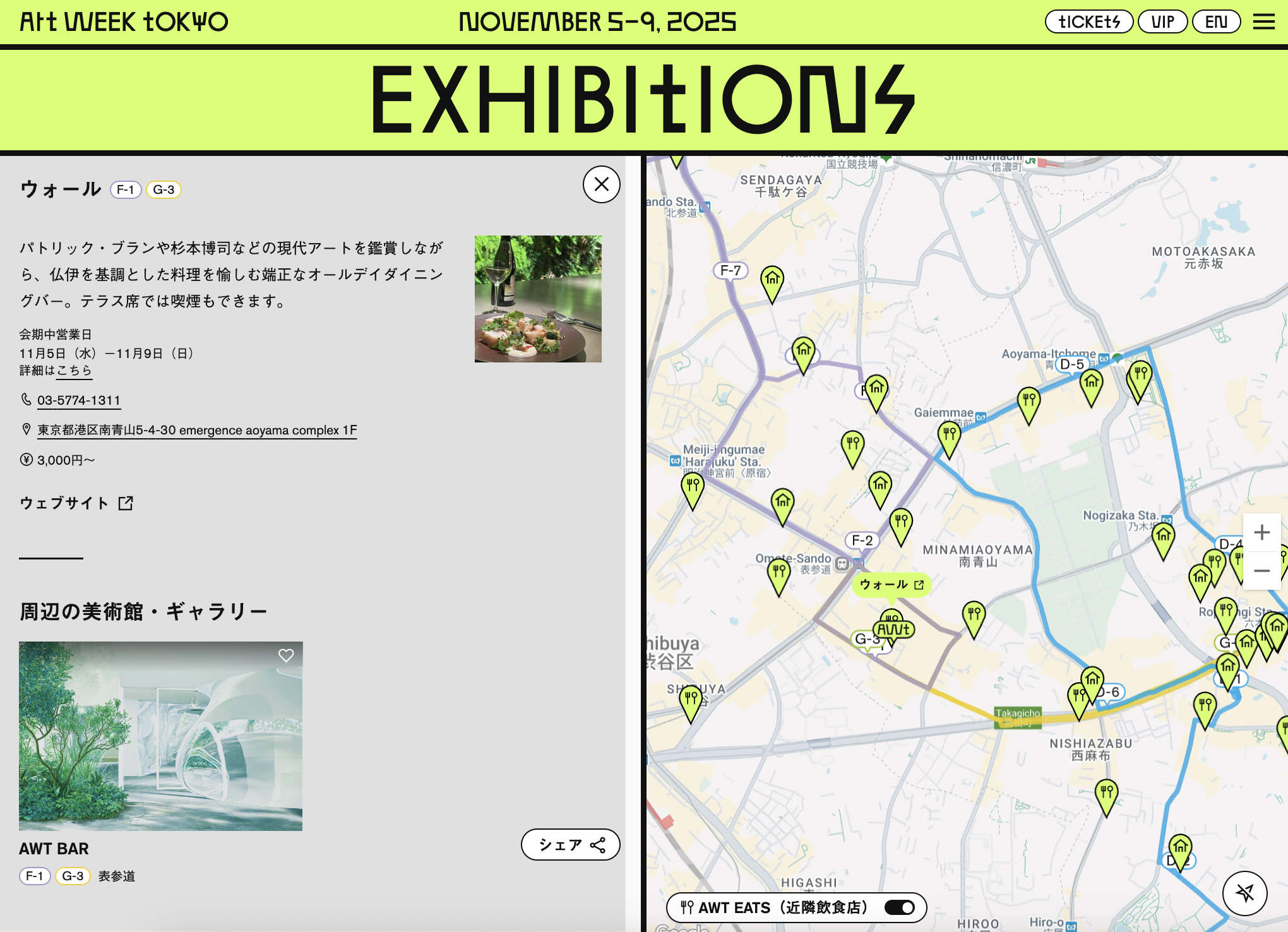Image resolution: width=1288 pixels, height=932 pixels.
Task: Click the D-5 bus stop label
Action: coord(1071,364)
